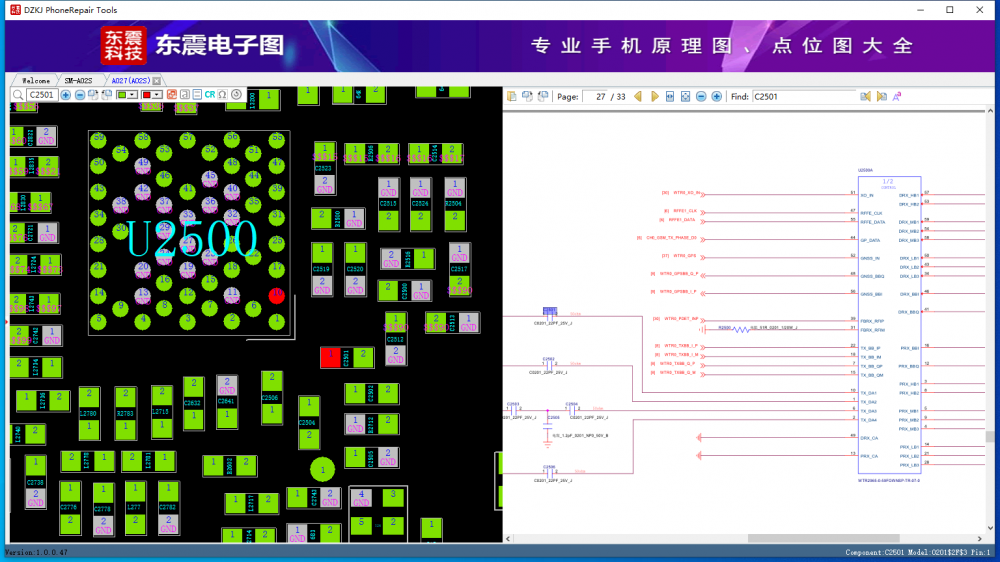1000x562 pixels.
Task: Go to next page in schematic viewer
Action: [655, 97]
